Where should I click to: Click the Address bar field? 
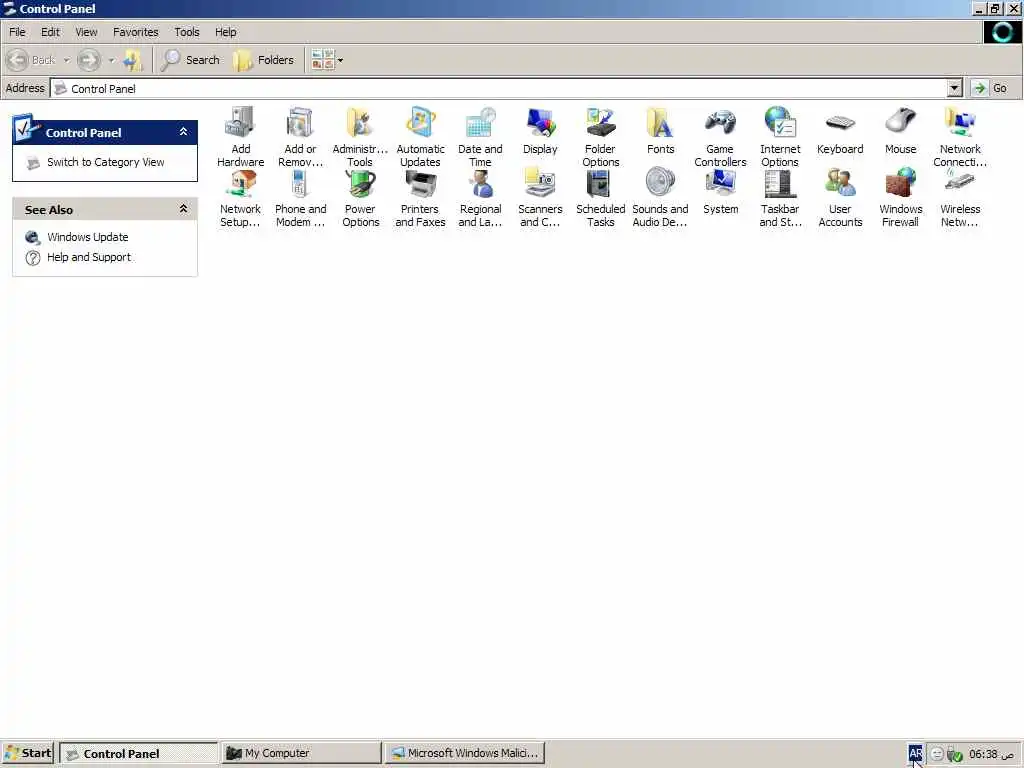click(500, 88)
